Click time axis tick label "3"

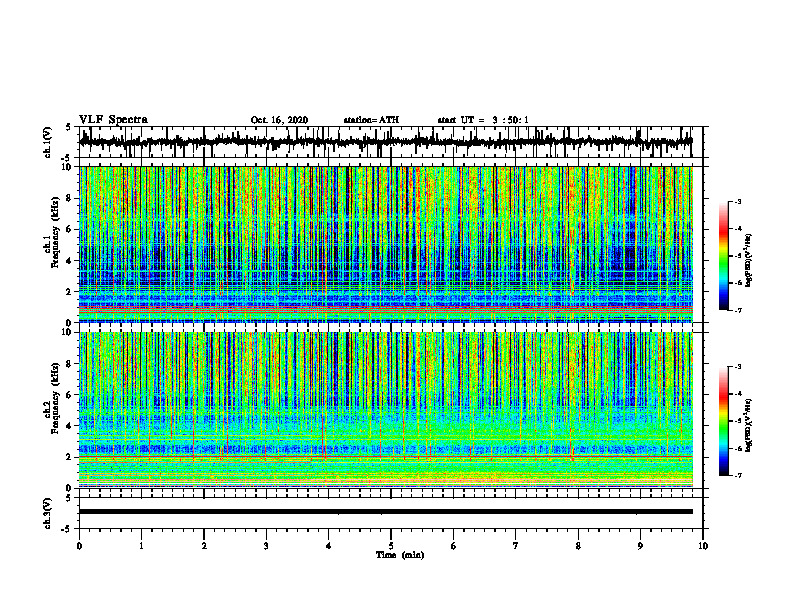coord(266,546)
